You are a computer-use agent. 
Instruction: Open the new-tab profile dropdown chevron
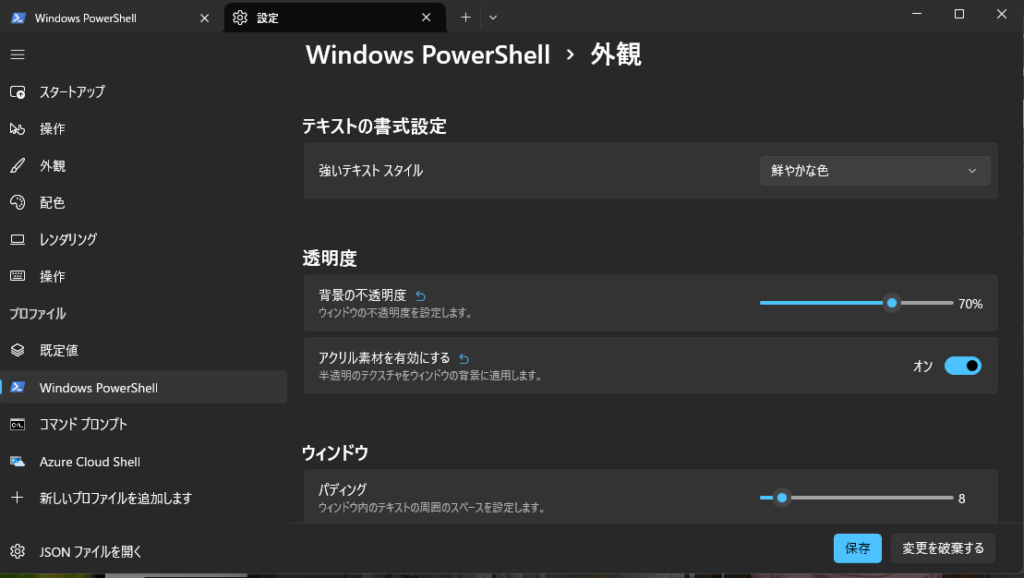tap(493, 18)
